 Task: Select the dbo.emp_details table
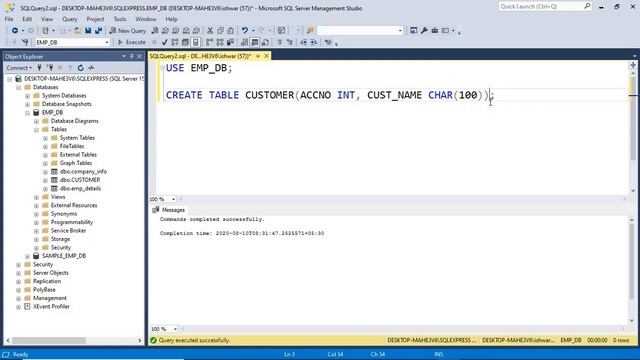tap(80, 189)
